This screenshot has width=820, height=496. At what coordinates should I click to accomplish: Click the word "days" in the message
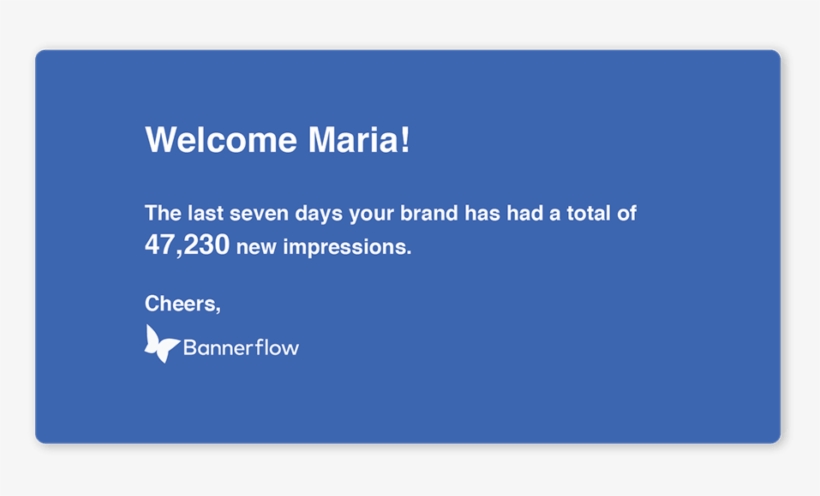point(321,214)
